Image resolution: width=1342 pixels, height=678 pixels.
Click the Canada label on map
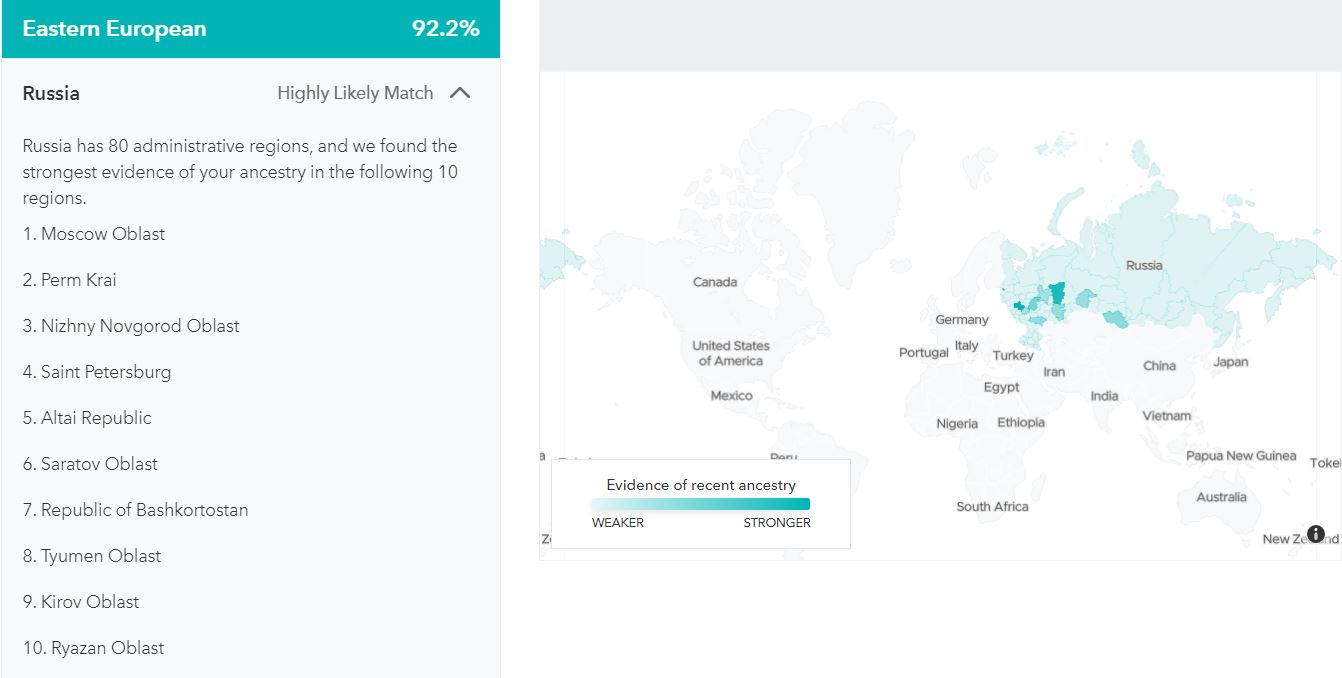point(715,282)
